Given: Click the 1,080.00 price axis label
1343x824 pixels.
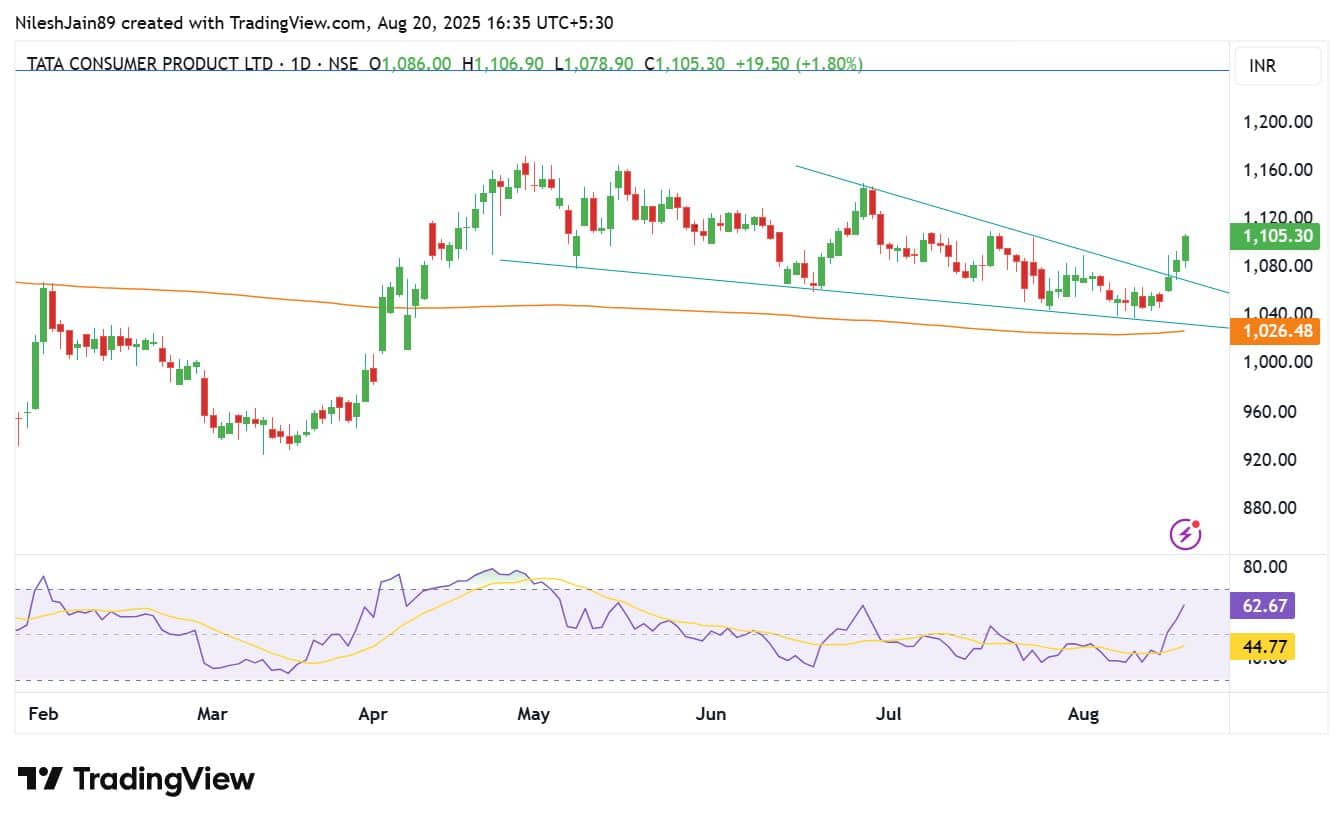Looking at the screenshot, I should point(1277,266).
